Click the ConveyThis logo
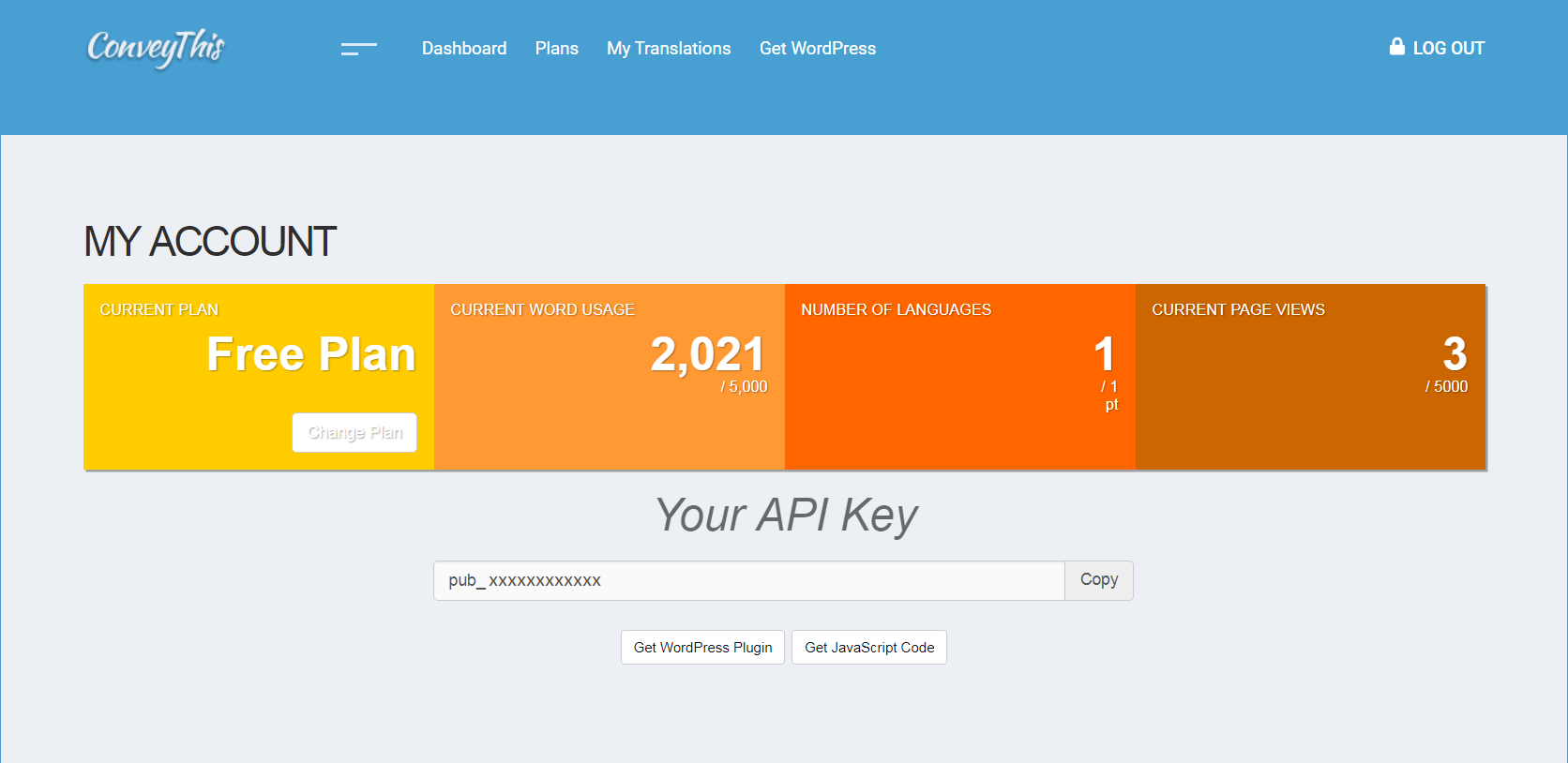This screenshot has height=763, width=1568. (x=156, y=48)
